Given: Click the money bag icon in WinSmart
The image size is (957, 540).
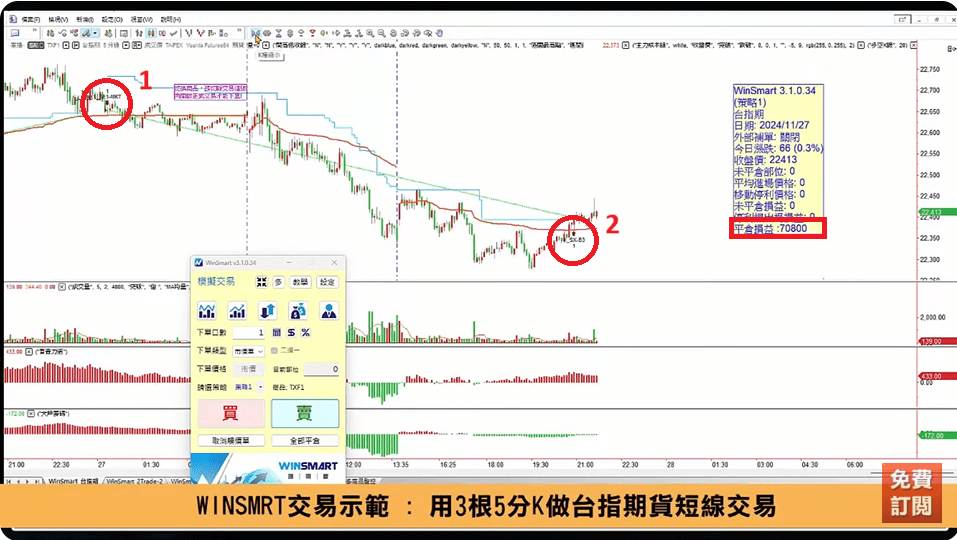Looking at the screenshot, I should click(x=298, y=311).
